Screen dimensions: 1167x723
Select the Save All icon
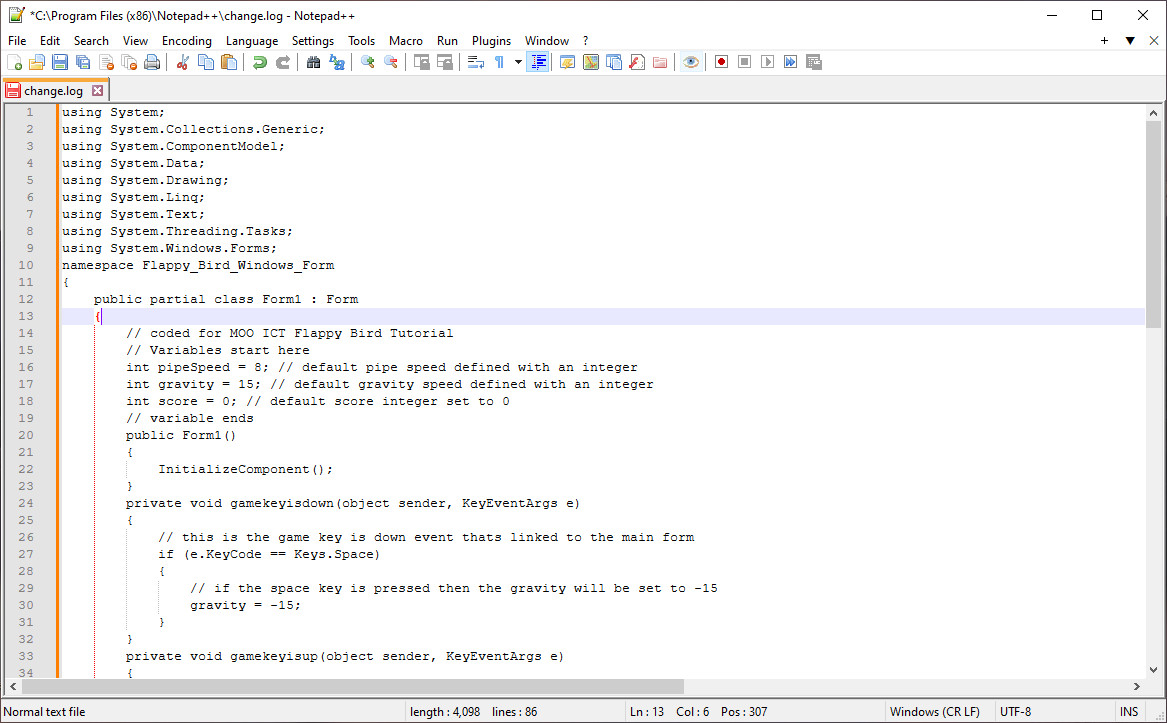tap(81, 61)
